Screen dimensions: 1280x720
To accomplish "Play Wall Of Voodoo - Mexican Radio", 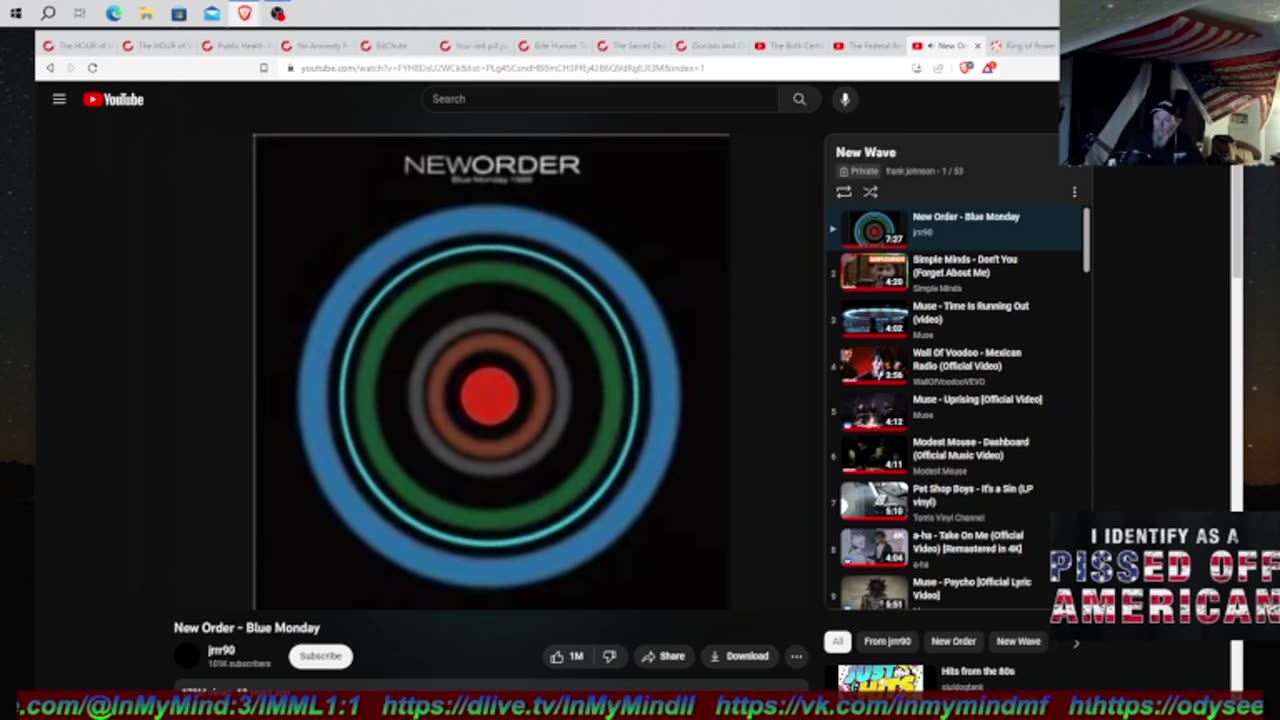I will click(x=966, y=359).
